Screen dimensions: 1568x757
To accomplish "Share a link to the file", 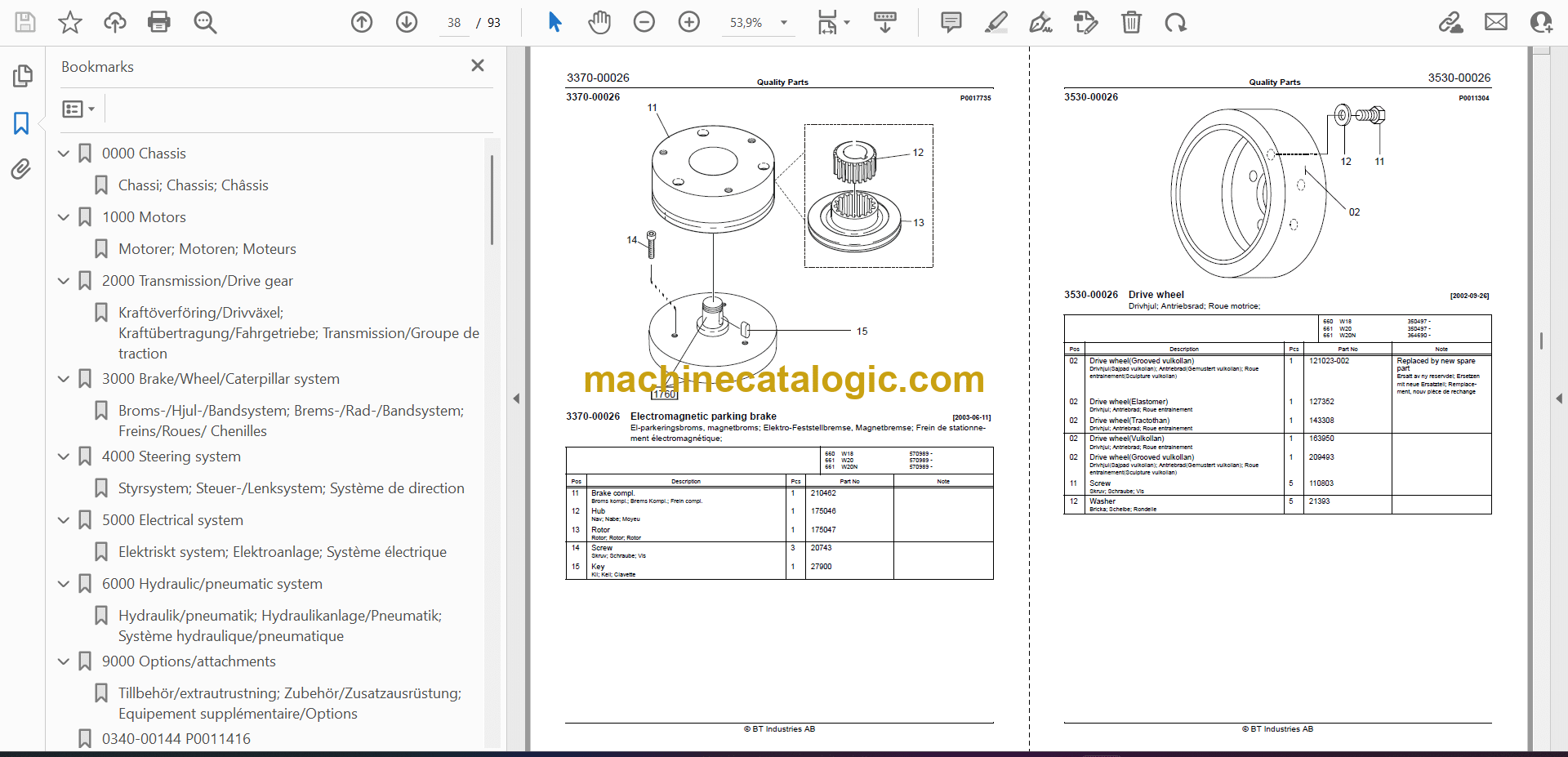I will [x=1451, y=22].
